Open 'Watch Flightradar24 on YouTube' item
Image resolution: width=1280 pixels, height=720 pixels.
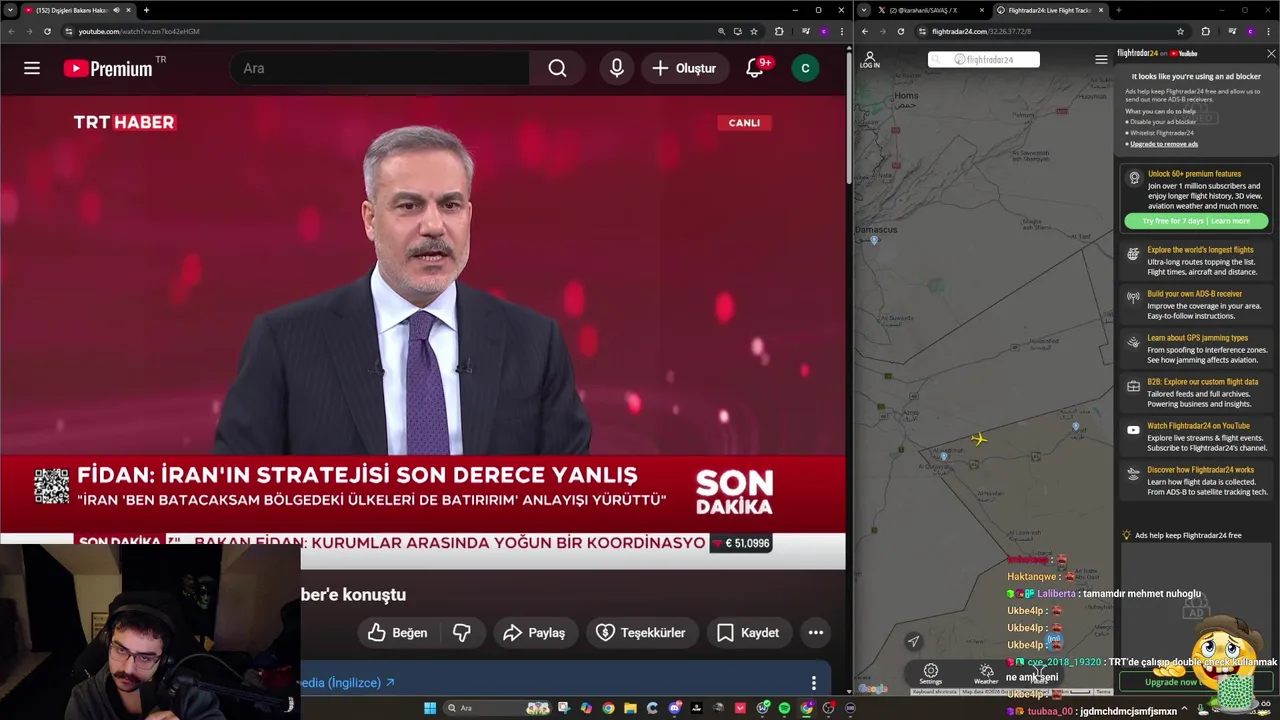point(1196,437)
